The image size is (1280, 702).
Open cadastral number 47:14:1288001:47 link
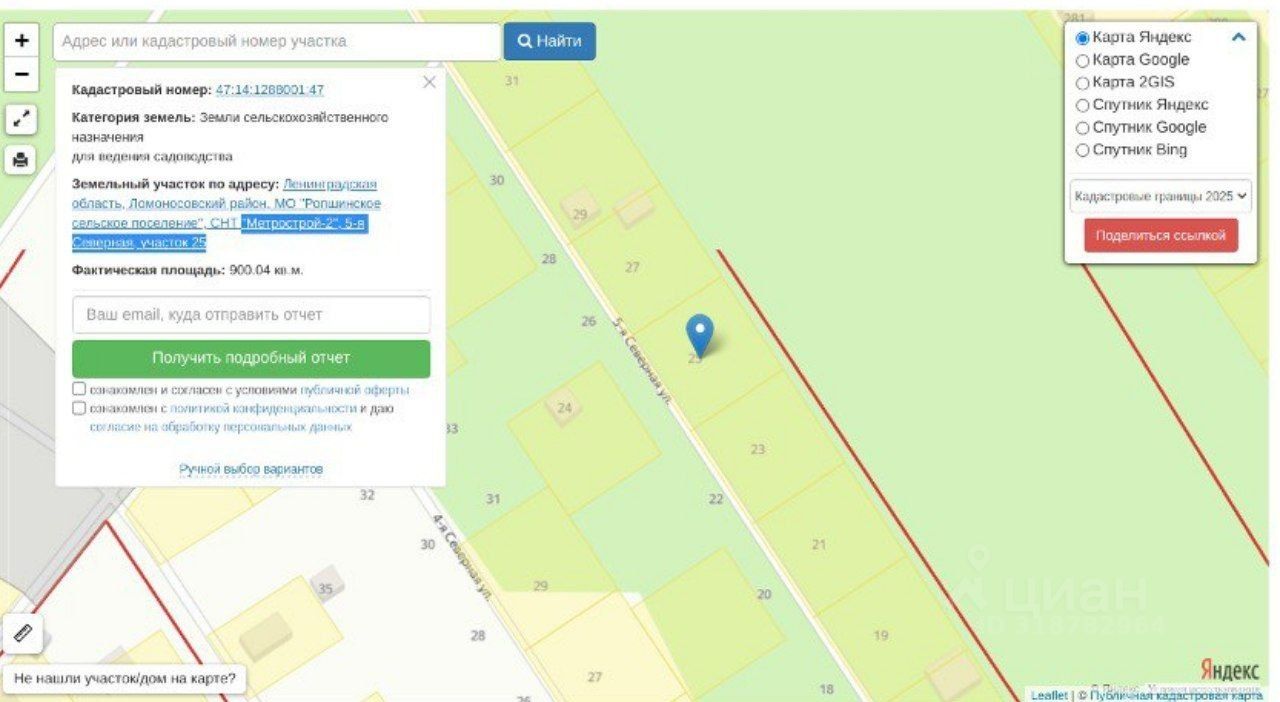click(270, 90)
